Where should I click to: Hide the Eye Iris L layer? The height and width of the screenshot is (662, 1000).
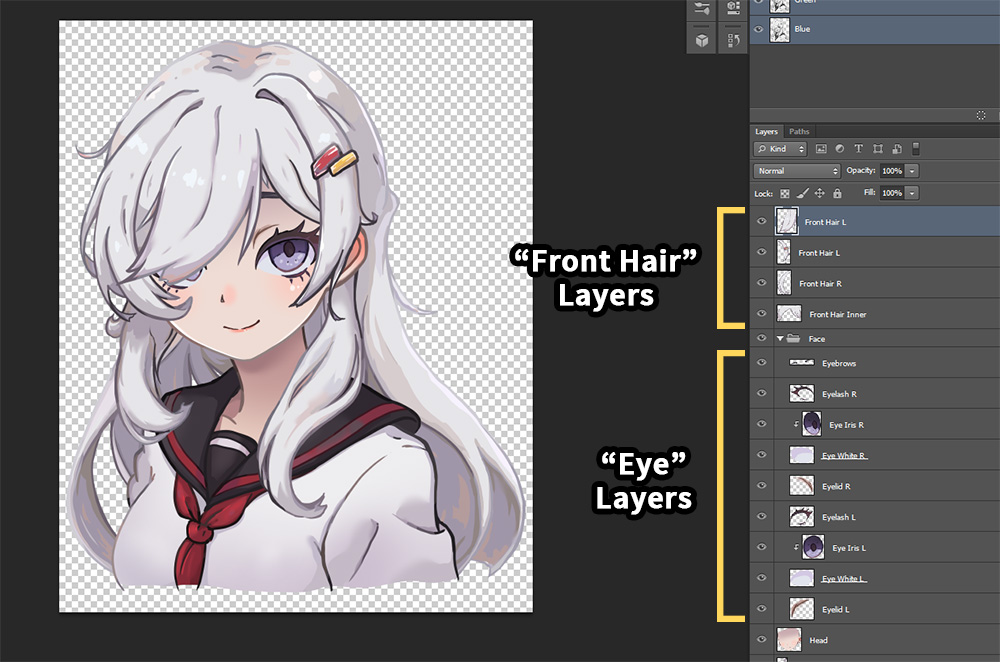point(761,547)
